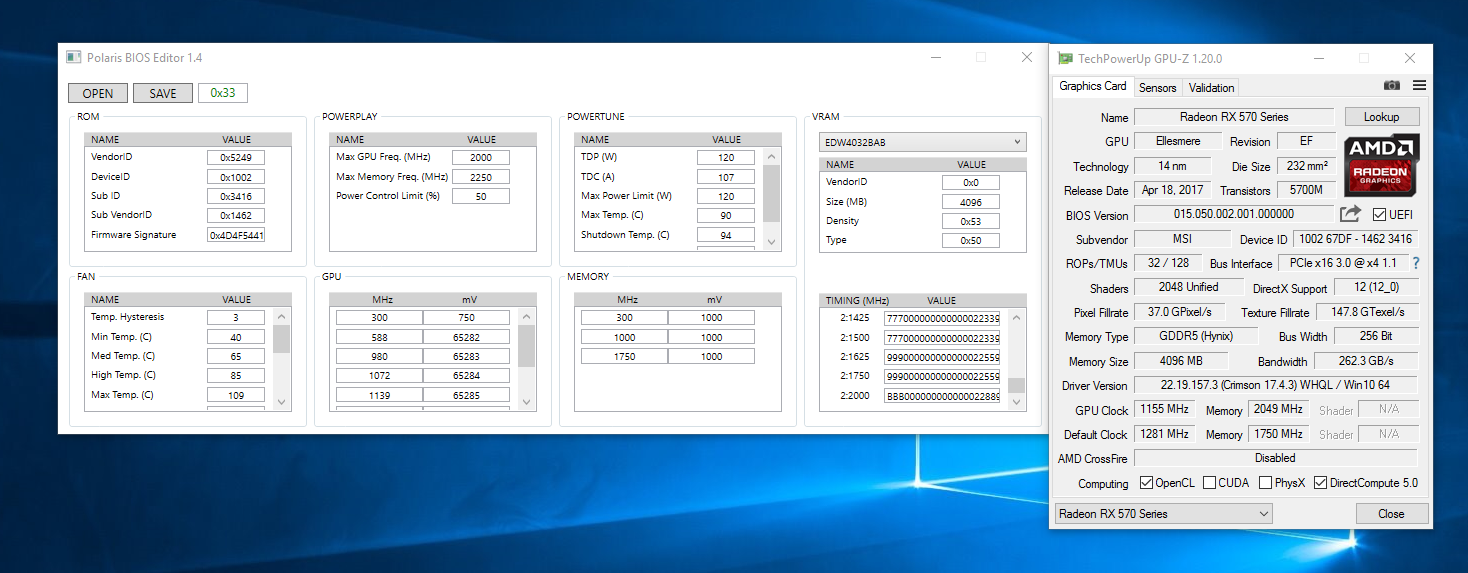Toggle the PhysX checkbox

coord(1266,483)
